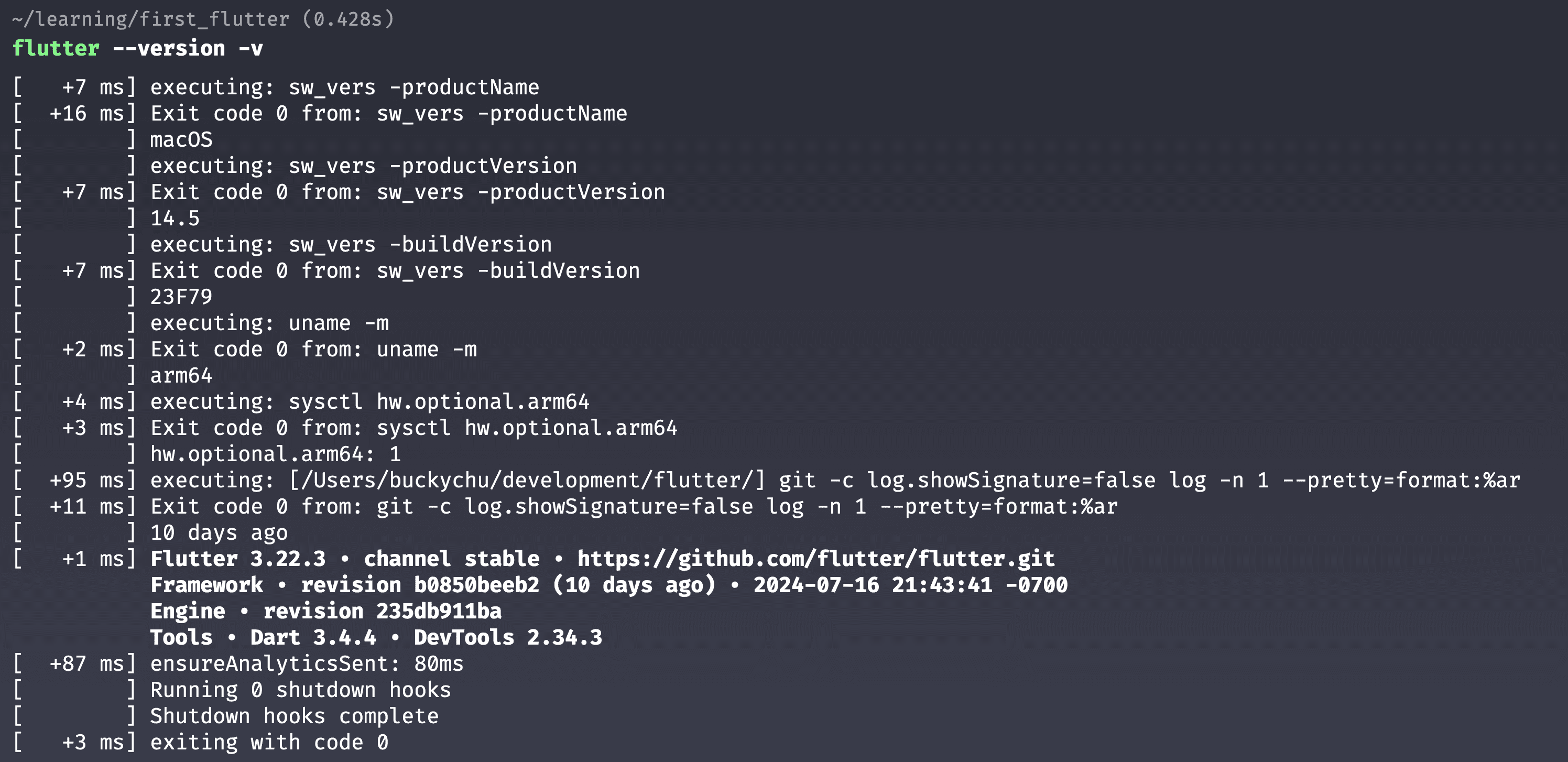The height and width of the screenshot is (762, 1568).
Task: Click the hw.optional.arm64: 1 output
Action: (x=275, y=453)
